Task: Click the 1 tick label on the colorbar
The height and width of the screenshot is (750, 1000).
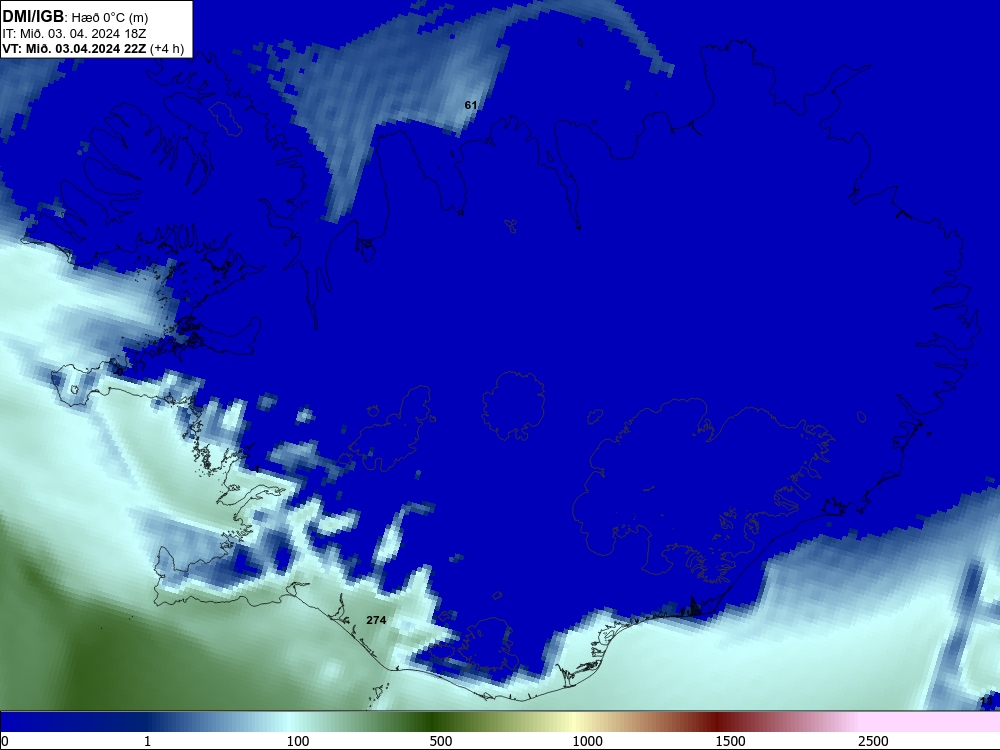Action: (x=147, y=741)
